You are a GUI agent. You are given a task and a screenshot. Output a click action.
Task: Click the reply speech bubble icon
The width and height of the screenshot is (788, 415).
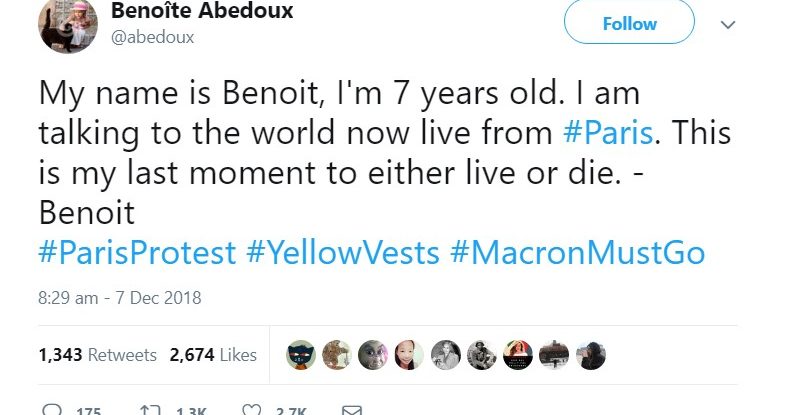[x=51, y=410]
